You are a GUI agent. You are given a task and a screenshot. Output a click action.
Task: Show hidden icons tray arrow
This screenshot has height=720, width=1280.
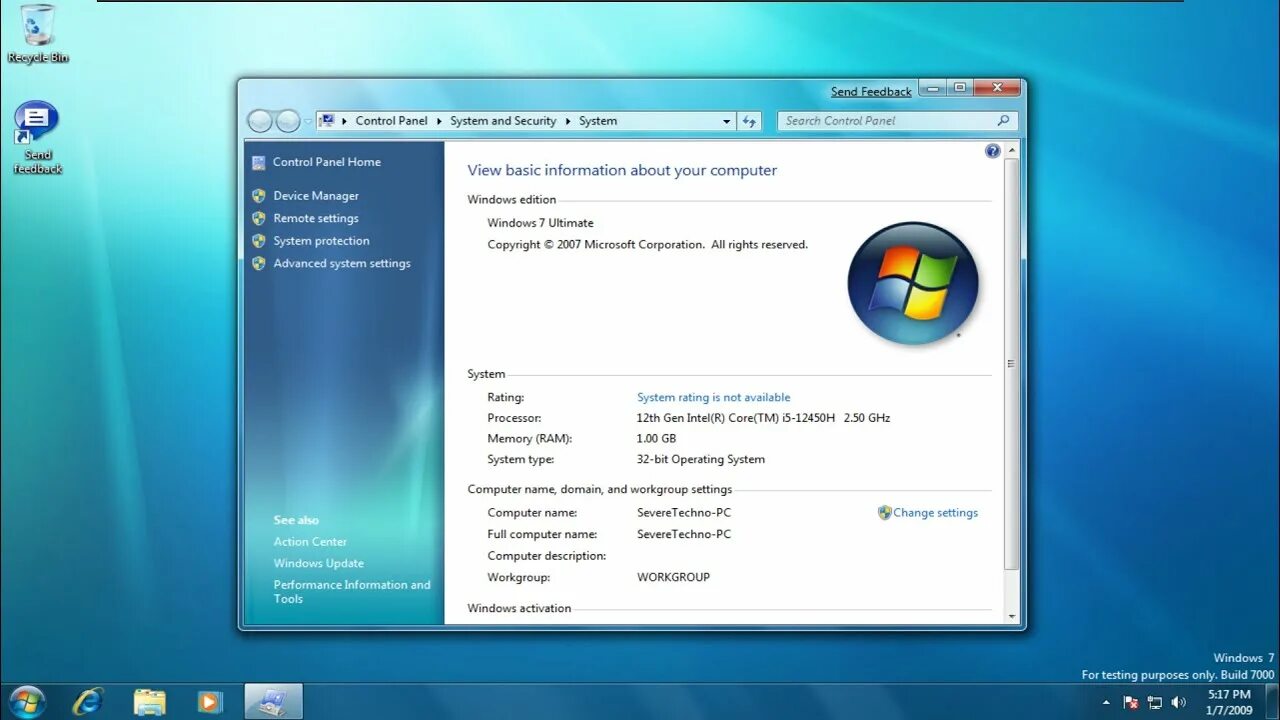tap(1106, 702)
